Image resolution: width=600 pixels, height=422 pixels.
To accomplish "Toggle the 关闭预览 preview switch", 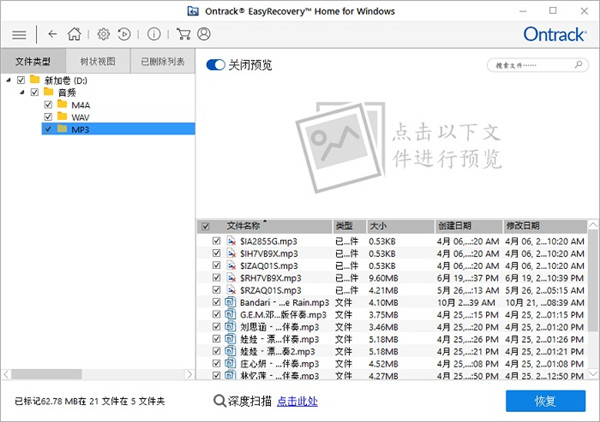I will (215, 65).
